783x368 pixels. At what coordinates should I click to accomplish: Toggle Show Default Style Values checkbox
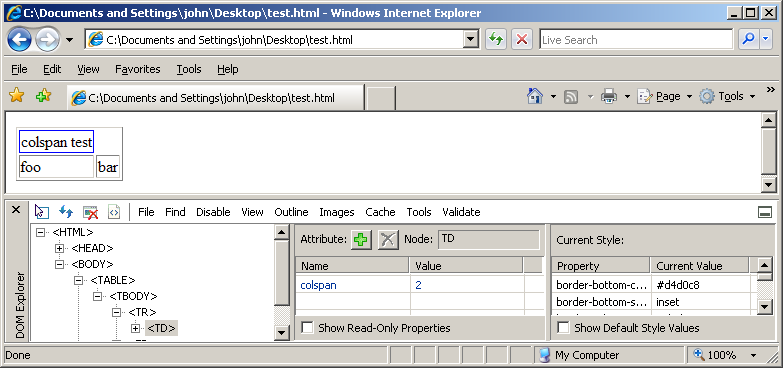[563, 328]
